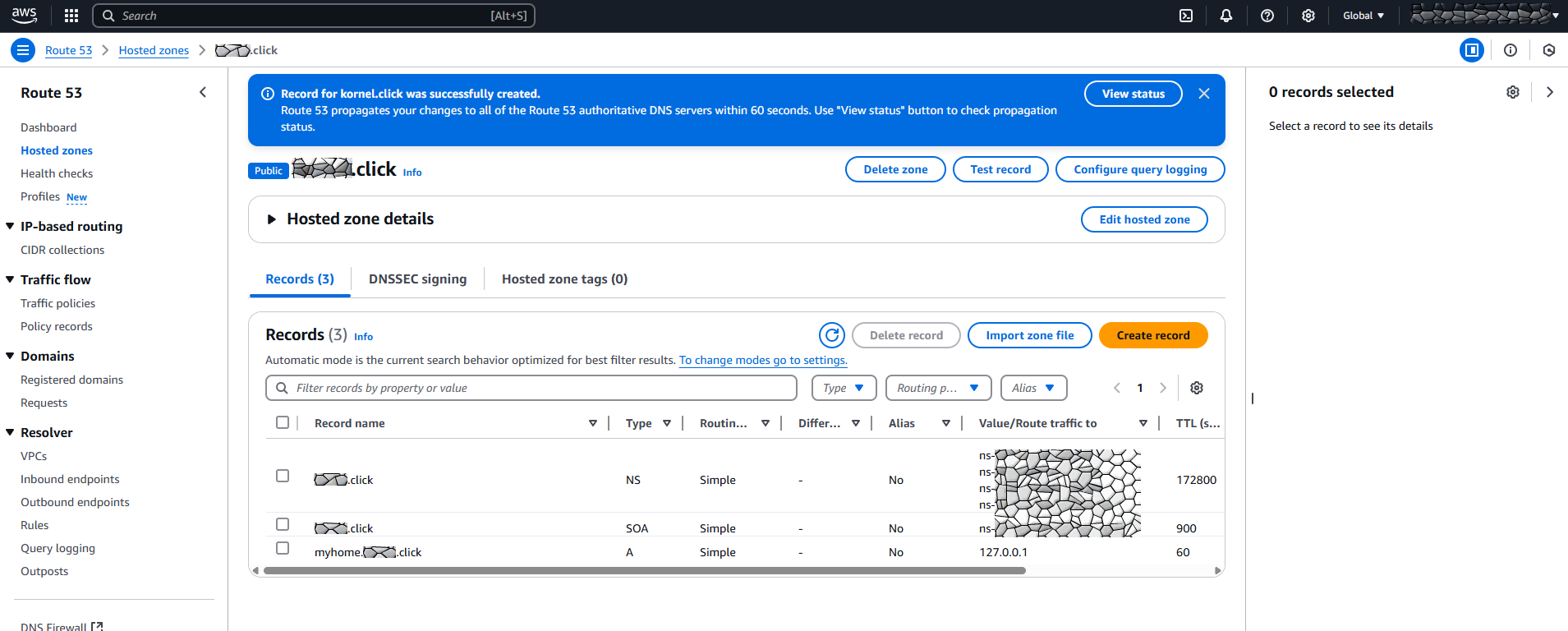Viewport: 1568px width, 631px height.
Task: Open the Global region selector
Action: tap(1363, 16)
